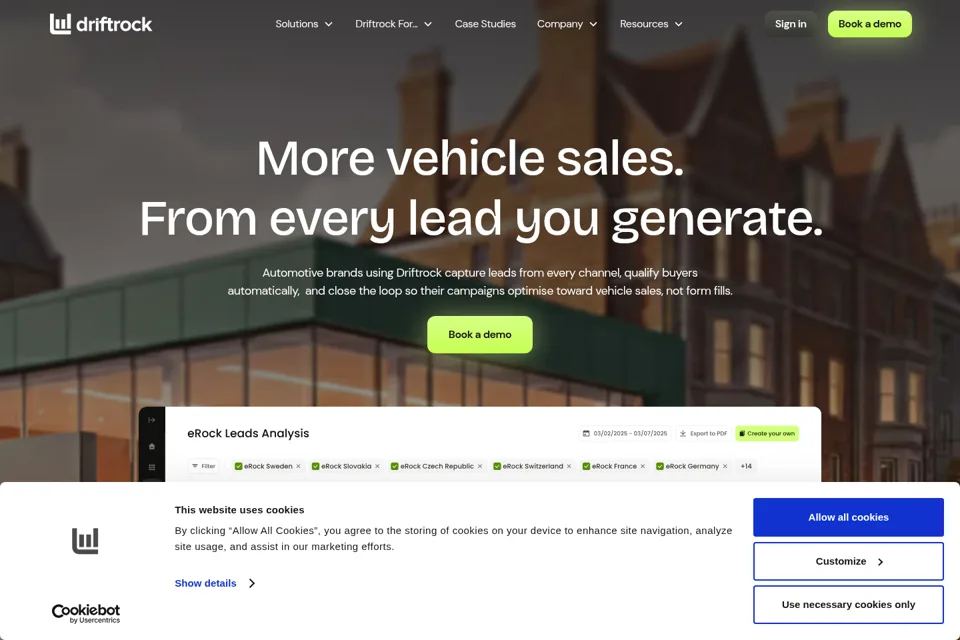Click Book a demo in the header
This screenshot has width=960, height=640.
pos(869,24)
